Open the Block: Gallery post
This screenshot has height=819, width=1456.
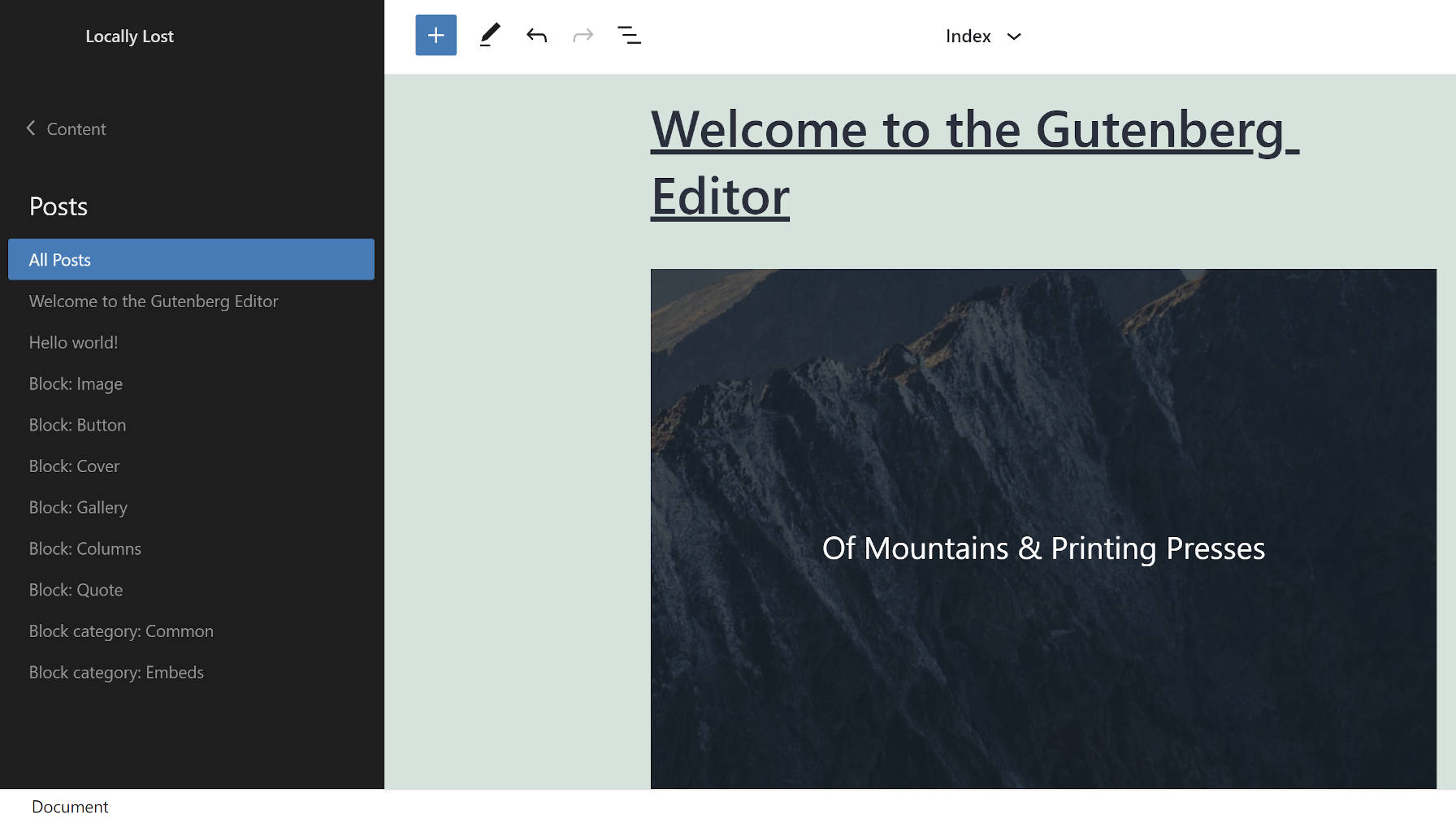(78, 507)
